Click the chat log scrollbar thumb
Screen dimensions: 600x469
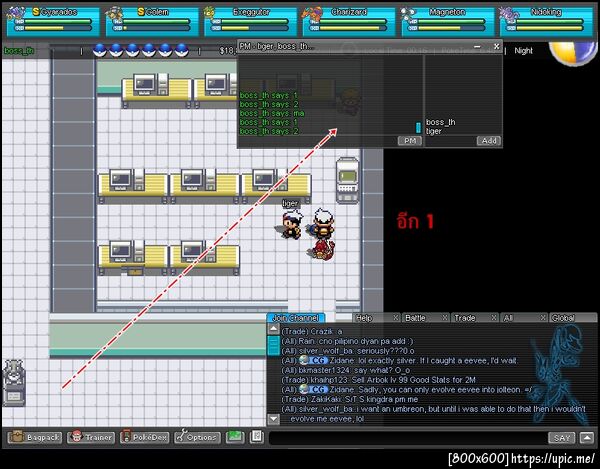(274, 345)
